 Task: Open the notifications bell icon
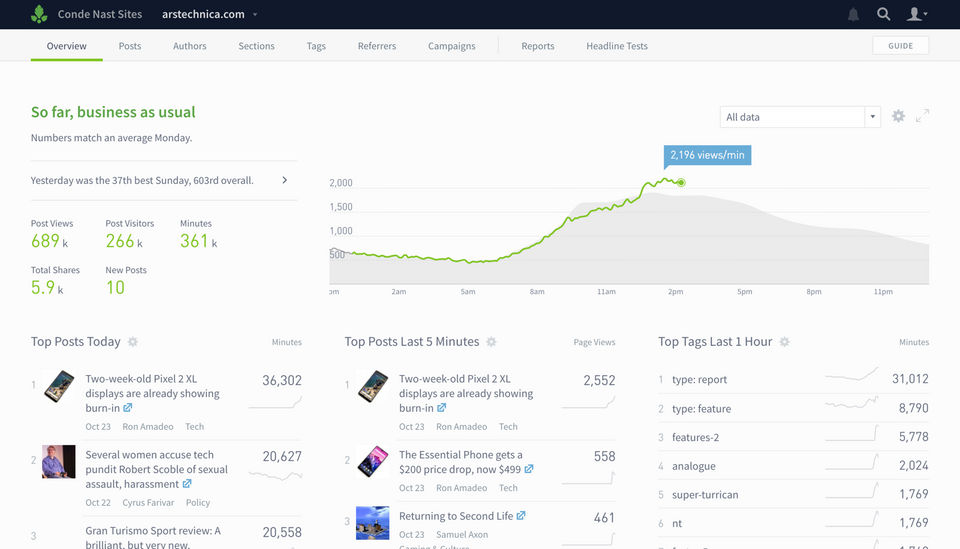click(x=853, y=14)
